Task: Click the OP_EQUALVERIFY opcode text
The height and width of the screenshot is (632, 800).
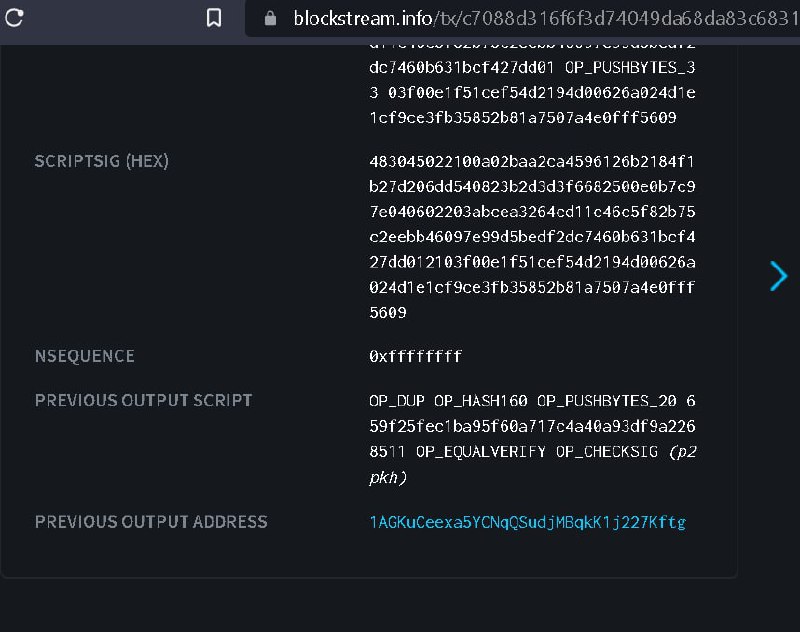Action: tap(481, 451)
